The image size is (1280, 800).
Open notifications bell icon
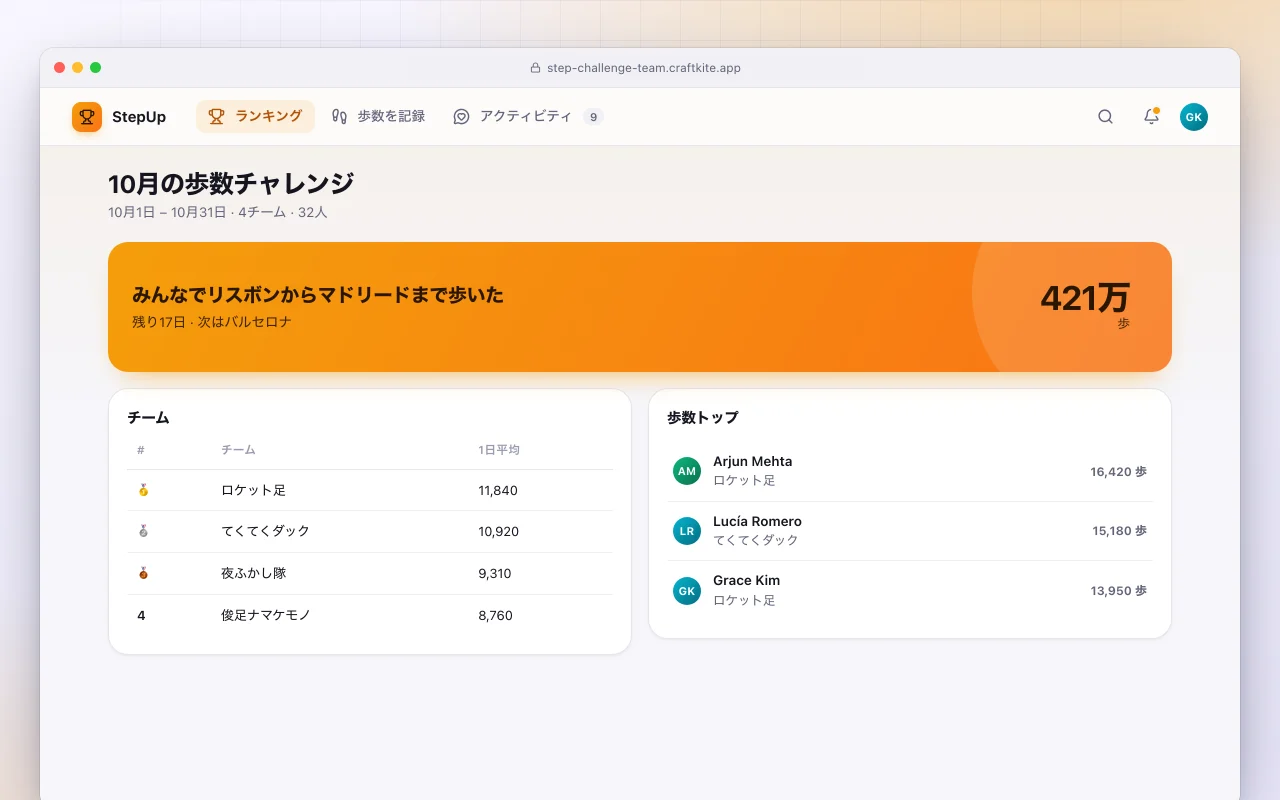tap(1151, 117)
